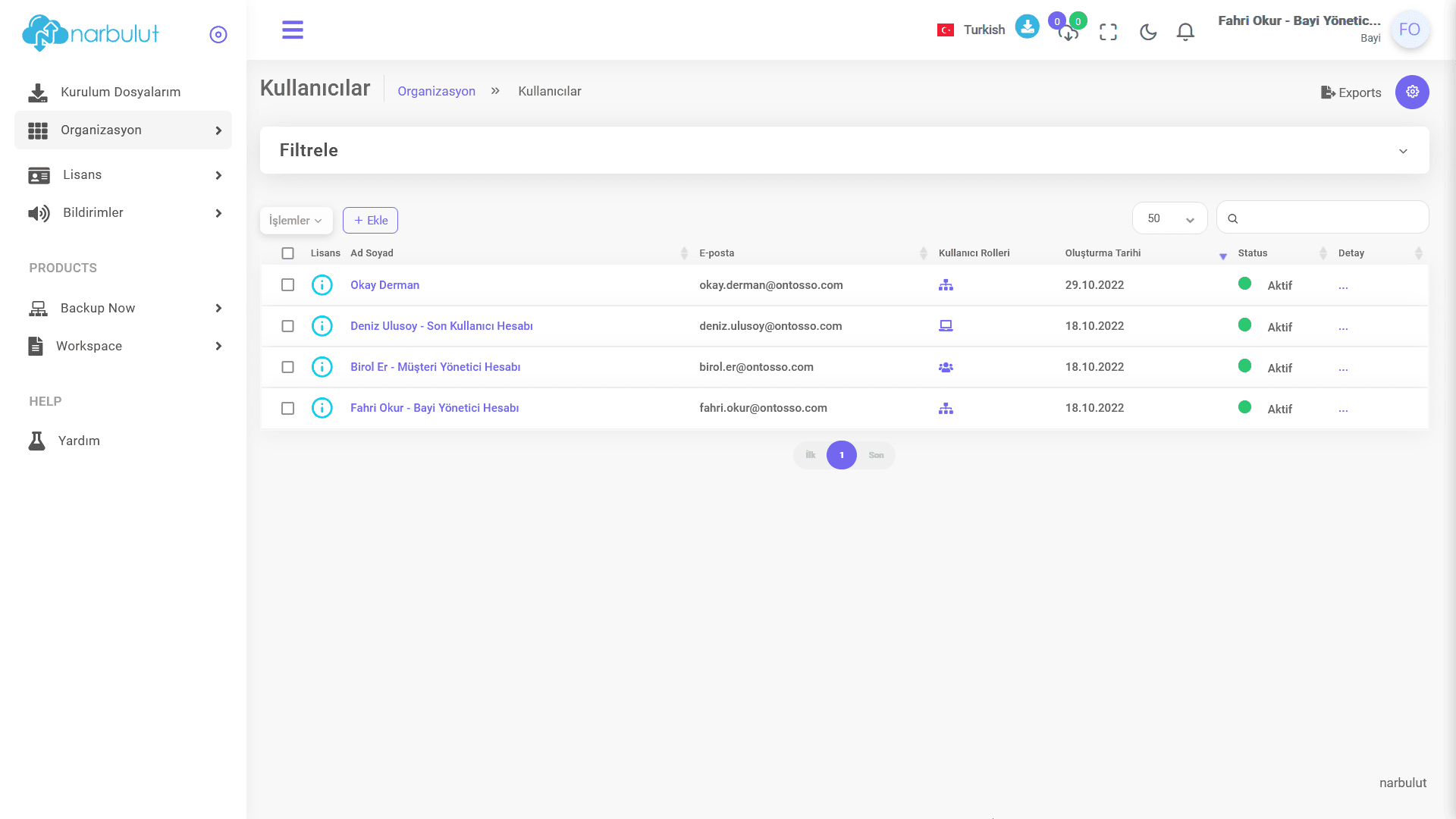
Task: Open detail ellipsis for Deniz Ulusoy
Action: [x=1343, y=327]
